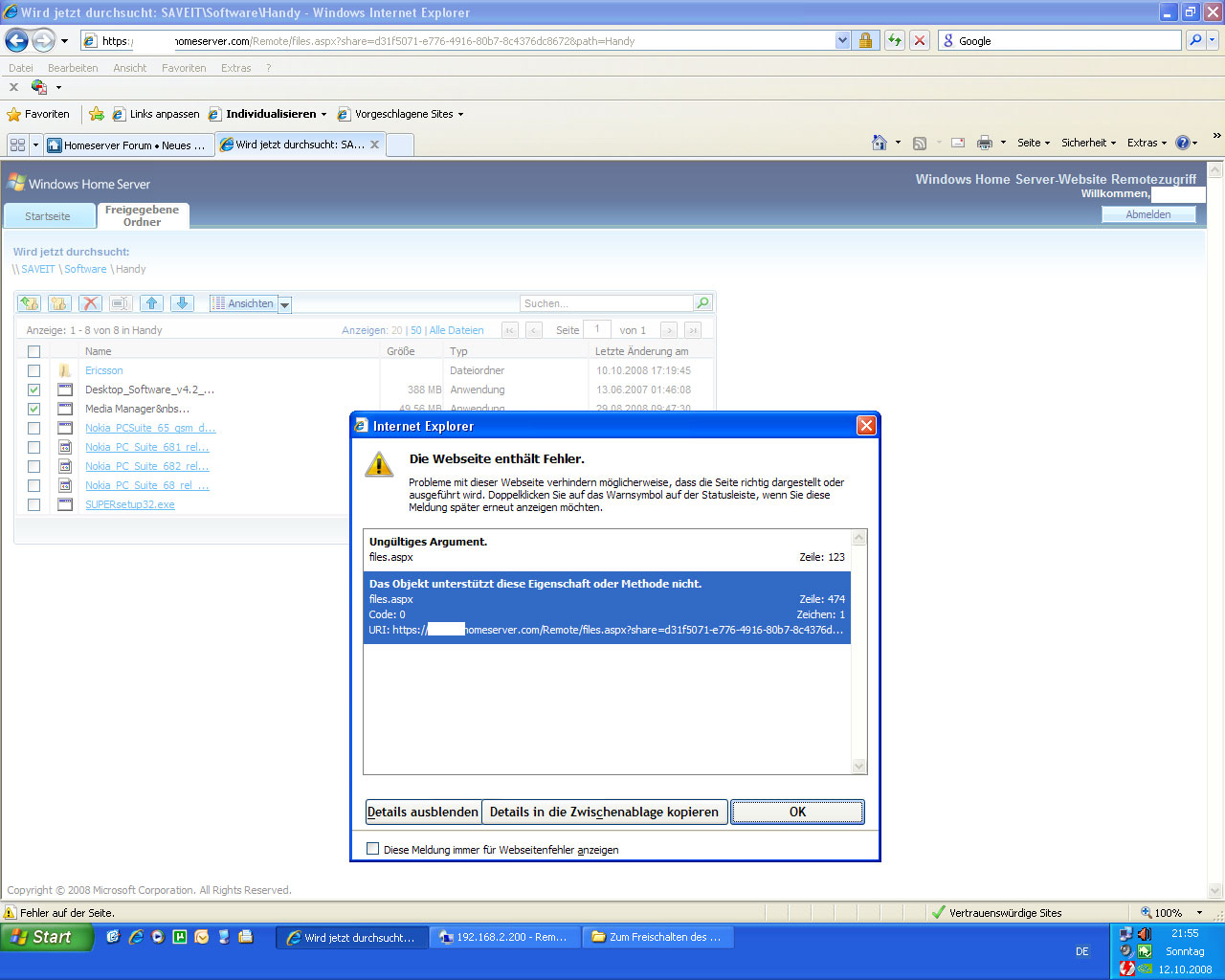The image size is (1225, 980).
Task: Click the Start button on taskbar
Action: (x=46, y=937)
